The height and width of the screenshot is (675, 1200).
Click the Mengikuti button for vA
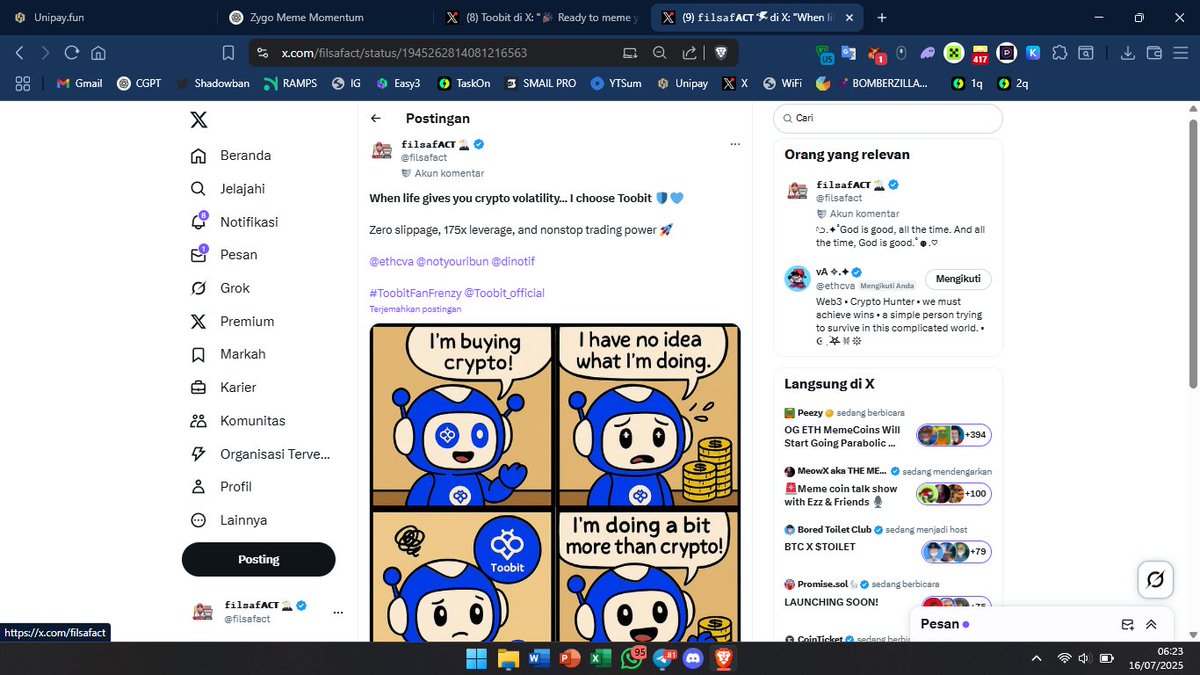point(958,279)
